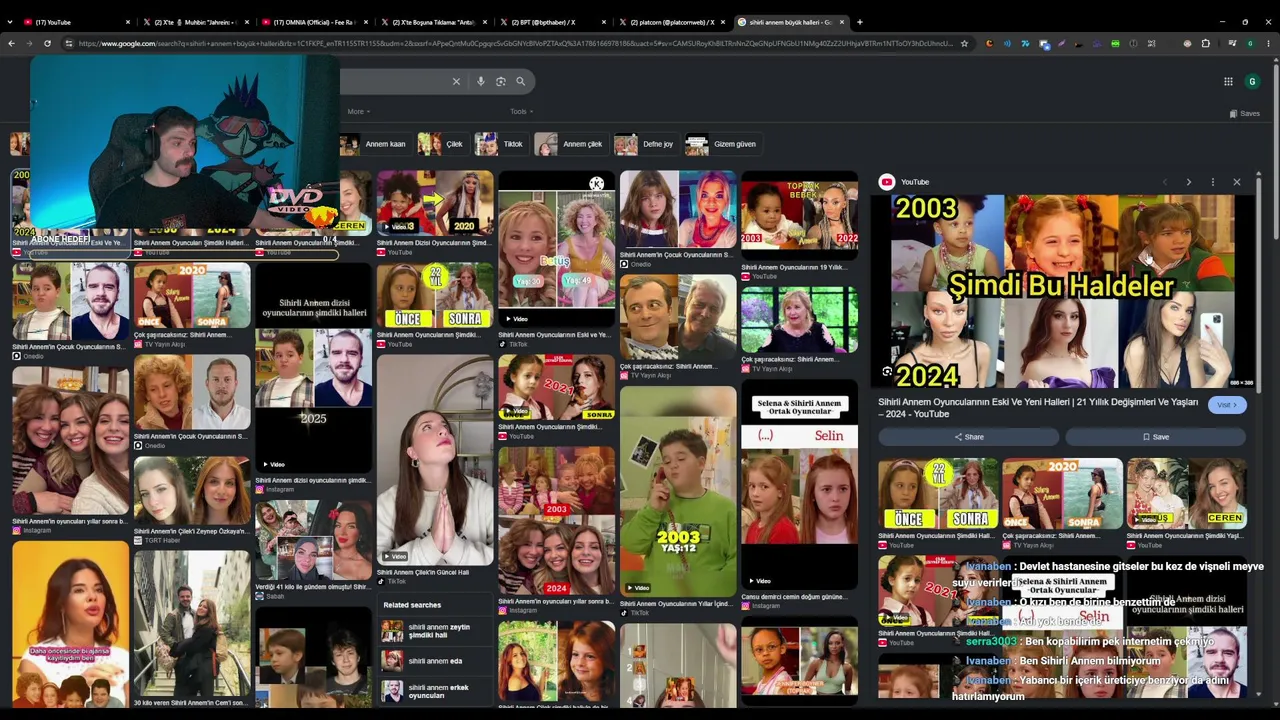This screenshot has width=1280, height=720.
Task: Expand the Tools dropdown
Action: click(x=521, y=112)
